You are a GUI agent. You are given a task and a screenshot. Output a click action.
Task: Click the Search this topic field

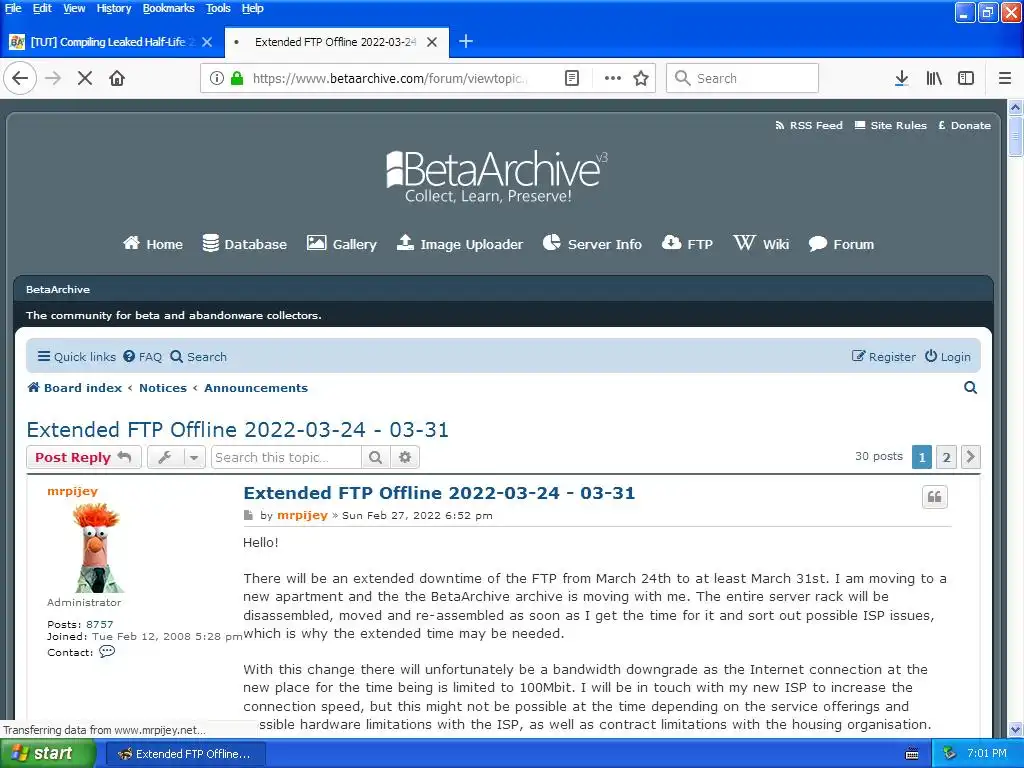[286, 457]
